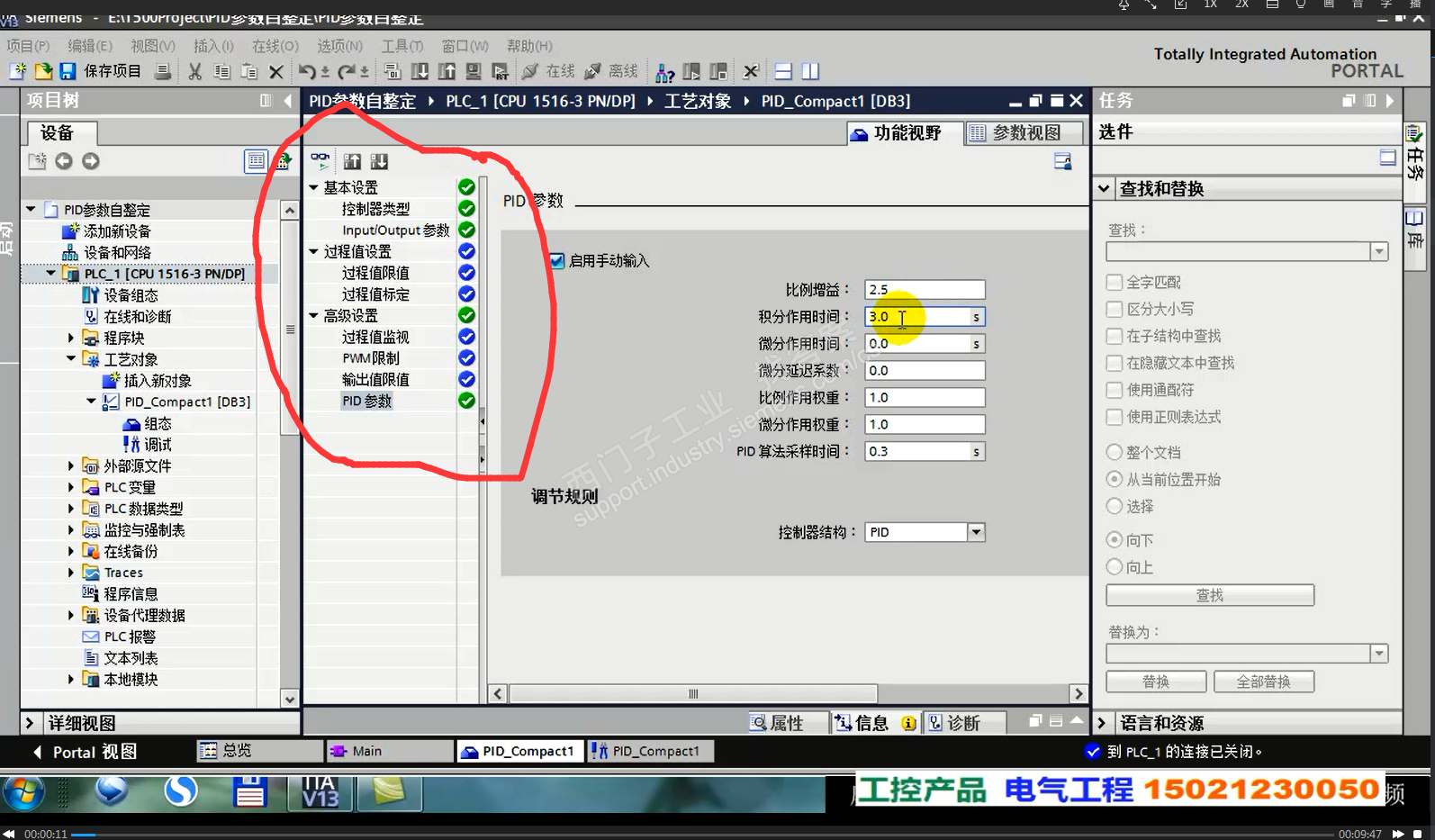Collapse the 高级设置 section
Screen dimensions: 1435x840
pyautogui.click(x=313, y=316)
